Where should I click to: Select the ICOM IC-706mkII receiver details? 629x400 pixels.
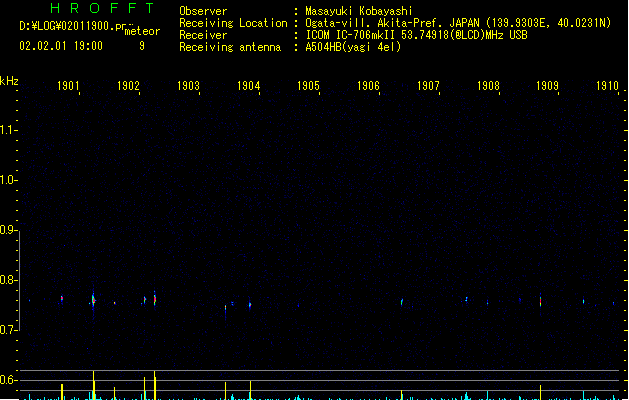416,35
